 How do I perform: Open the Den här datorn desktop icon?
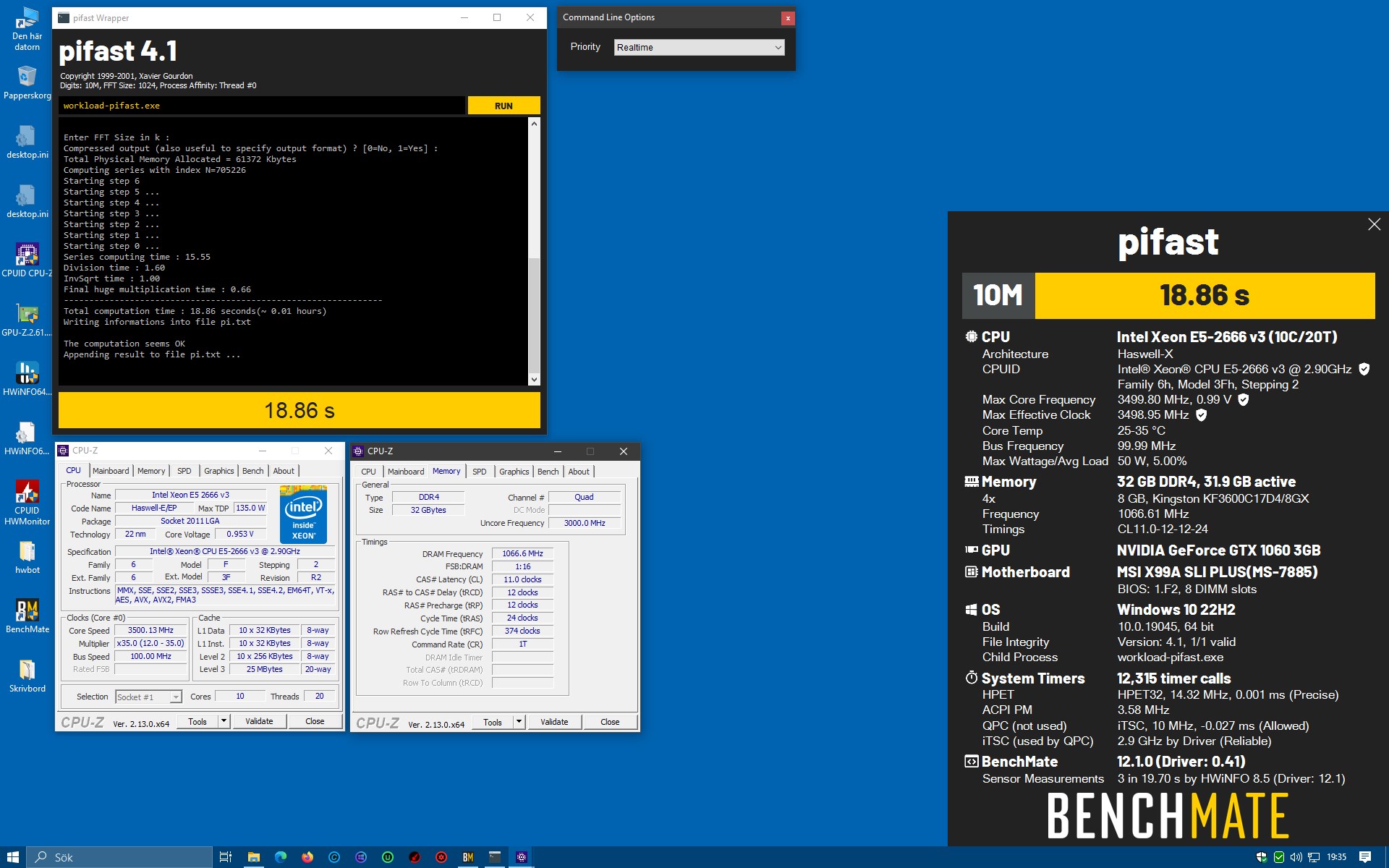click(x=27, y=29)
